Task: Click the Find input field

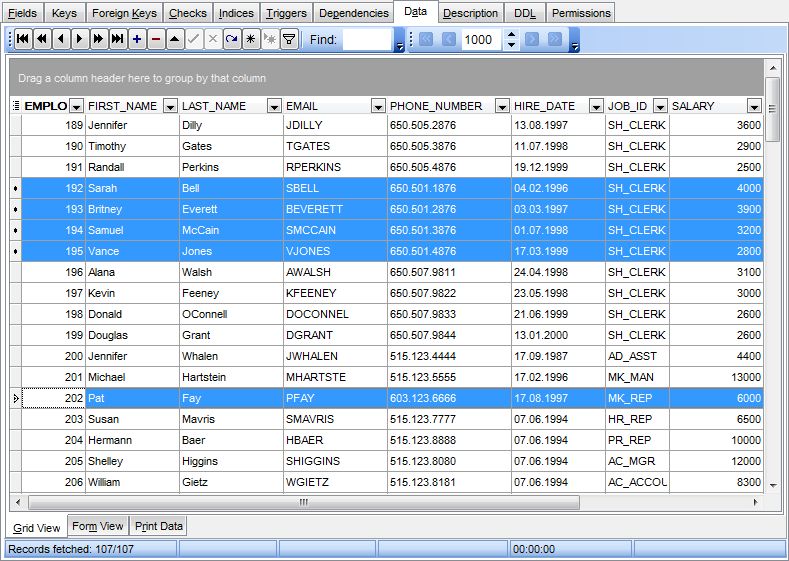Action: coord(366,40)
